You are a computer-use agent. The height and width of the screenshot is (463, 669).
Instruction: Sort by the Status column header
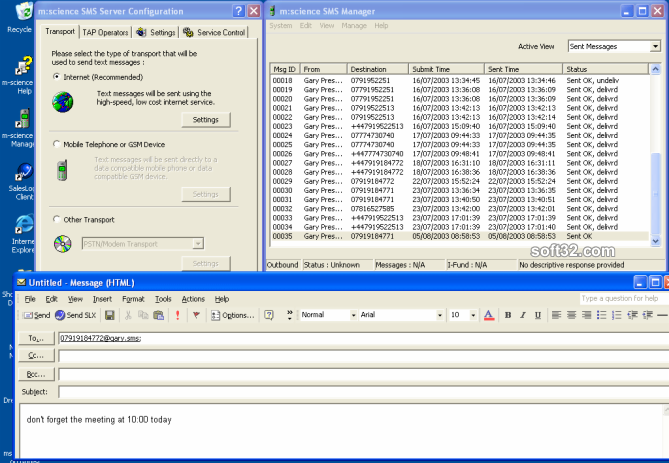click(x=606, y=69)
